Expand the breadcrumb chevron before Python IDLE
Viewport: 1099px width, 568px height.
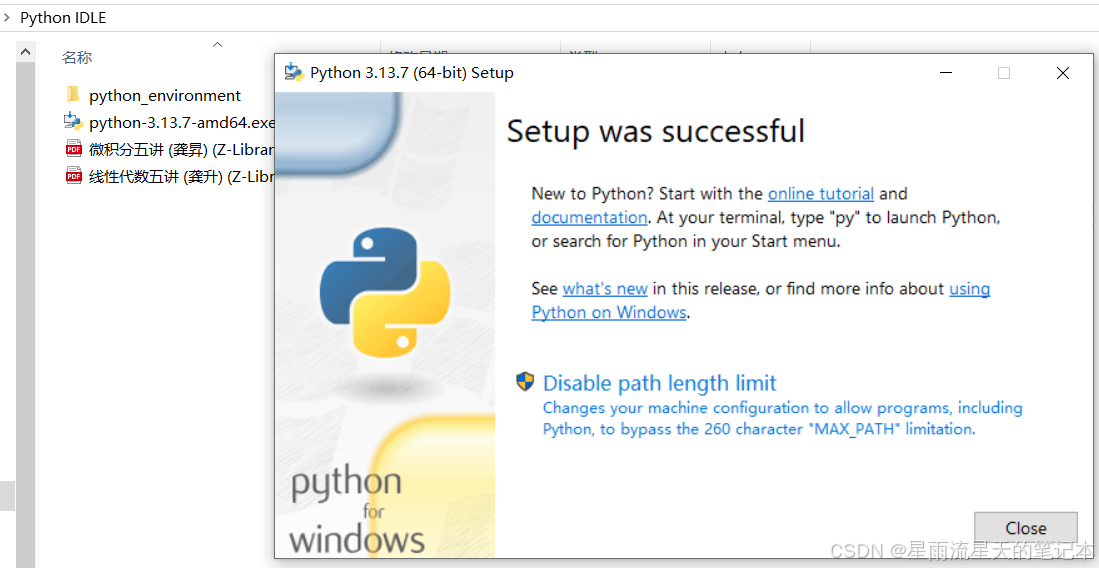click(6, 18)
